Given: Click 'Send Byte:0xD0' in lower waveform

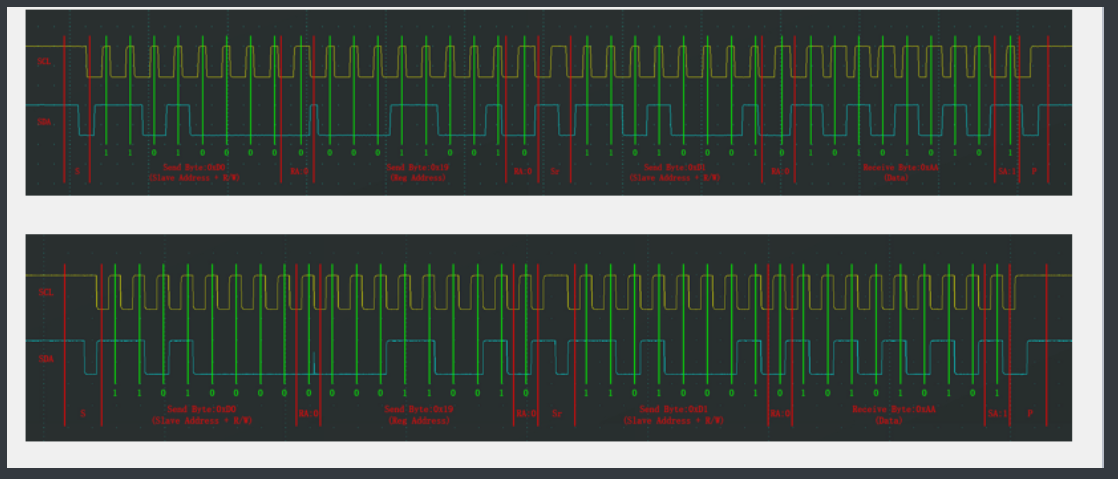Looking at the screenshot, I should [x=202, y=410].
